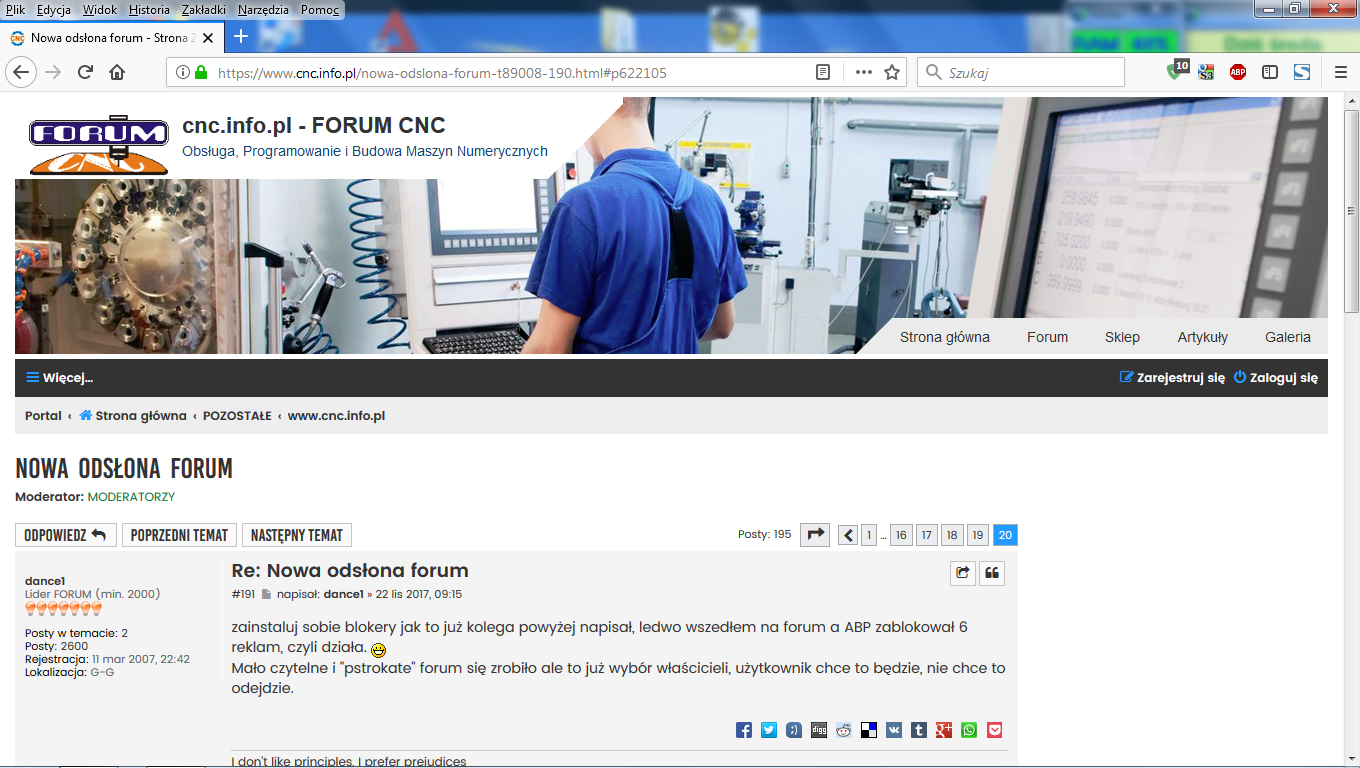Open the Zakładki menu

coord(205,10)
